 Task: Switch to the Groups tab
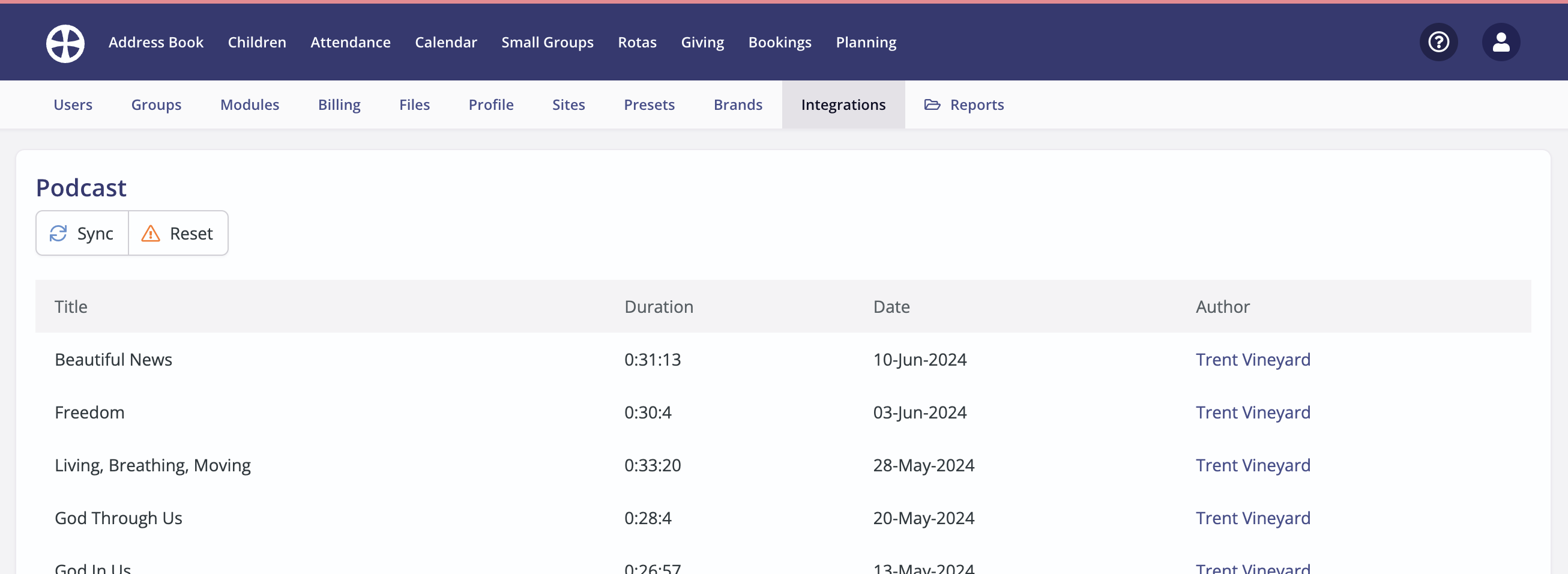coord(157,104)
